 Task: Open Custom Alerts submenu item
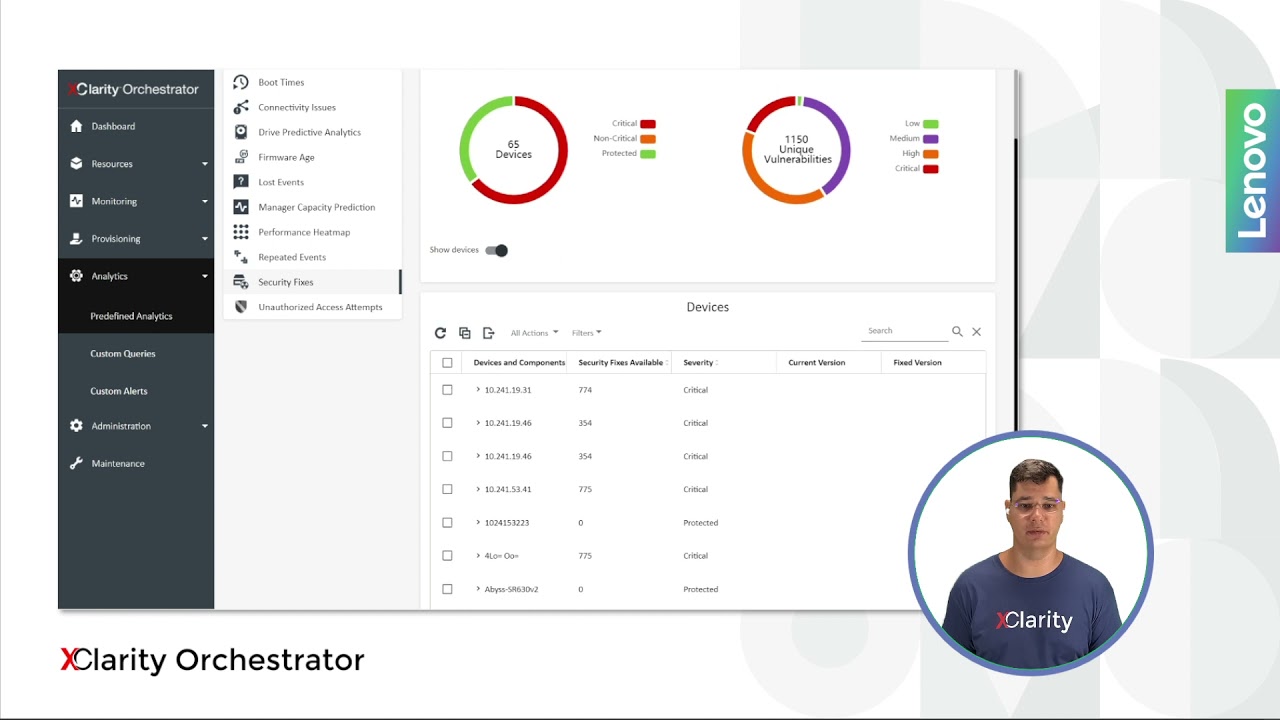(119, 391)
